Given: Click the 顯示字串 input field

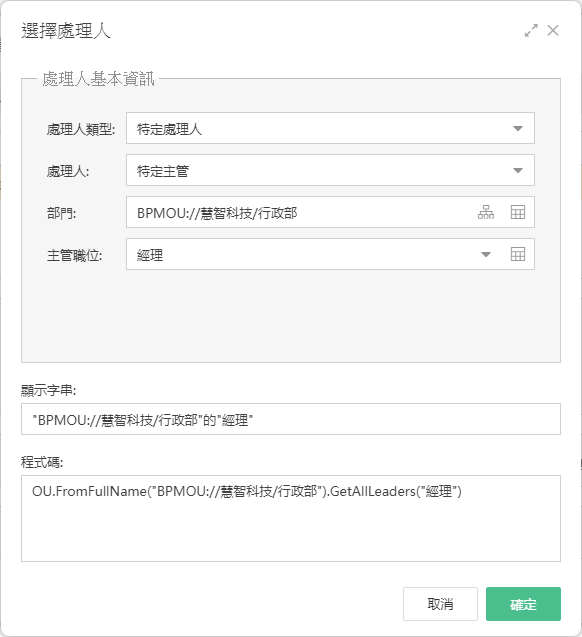Looking at the screenshot, I should (291, 419).
